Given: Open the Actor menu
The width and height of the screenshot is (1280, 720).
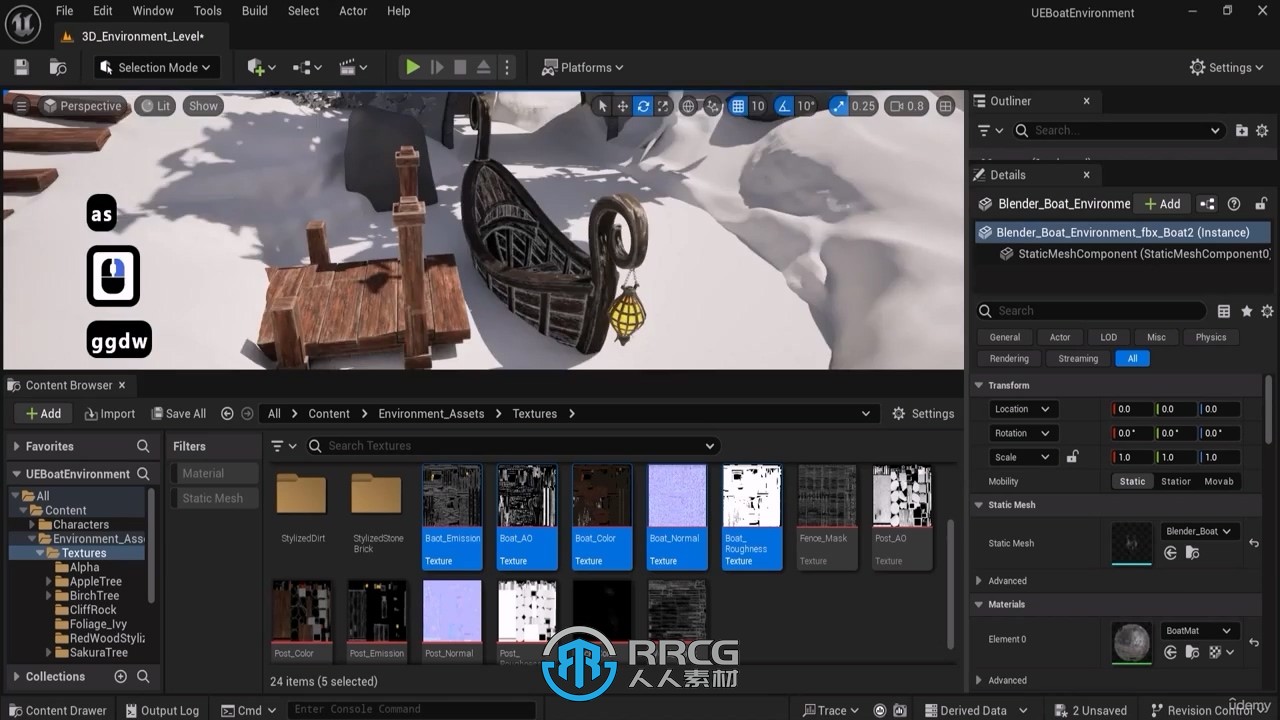Looking at the screenshot, I should point(353,11).
